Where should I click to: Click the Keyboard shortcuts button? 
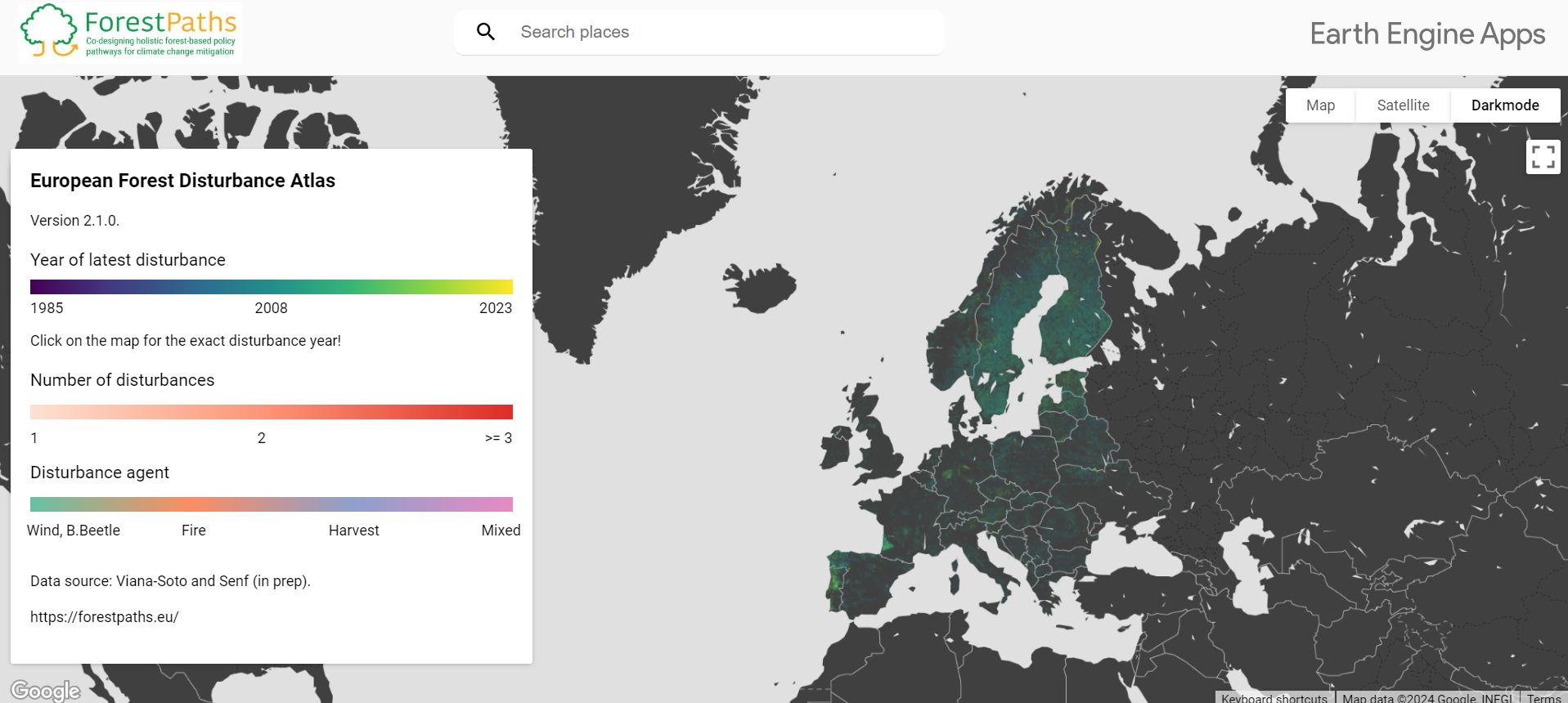click(1274, 698)
